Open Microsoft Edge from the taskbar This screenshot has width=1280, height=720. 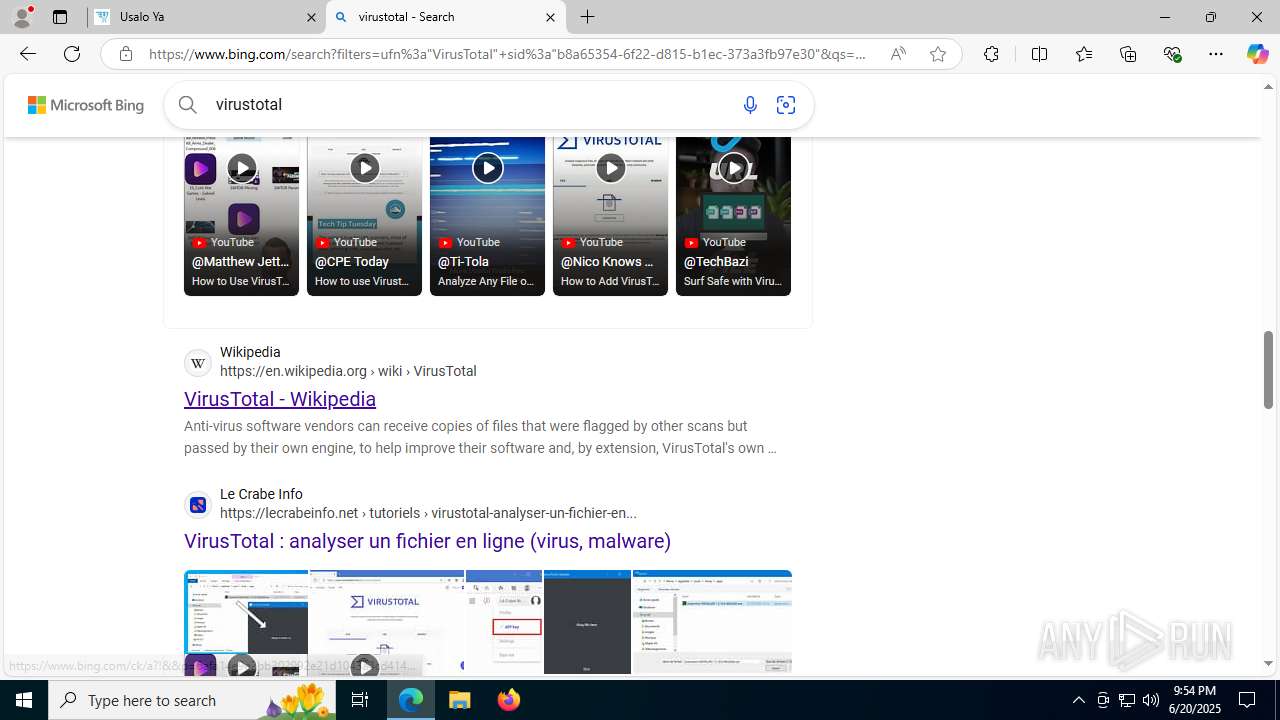(411, 700)
